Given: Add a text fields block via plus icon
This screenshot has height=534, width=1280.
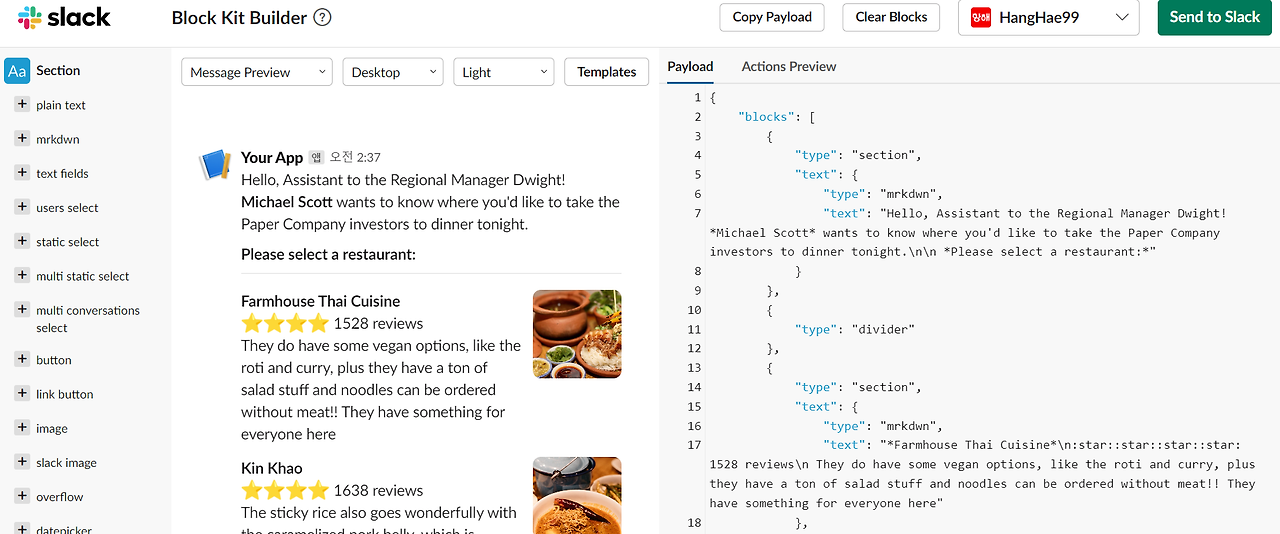Looking at the screenshot, I should tap(21, 172).
